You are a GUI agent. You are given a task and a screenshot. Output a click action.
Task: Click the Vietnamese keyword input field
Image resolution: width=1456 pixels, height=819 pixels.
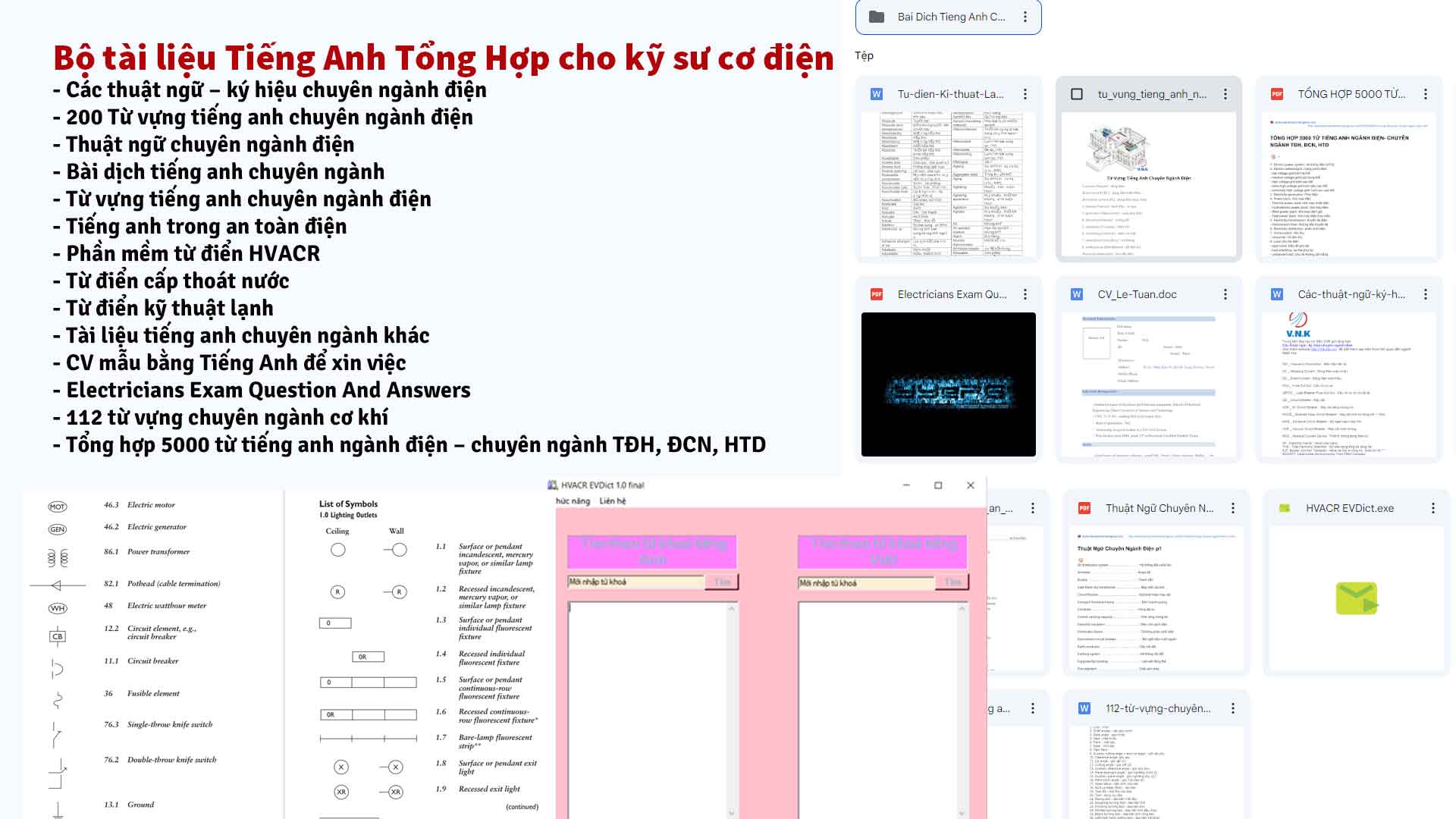tap(866, 582)
